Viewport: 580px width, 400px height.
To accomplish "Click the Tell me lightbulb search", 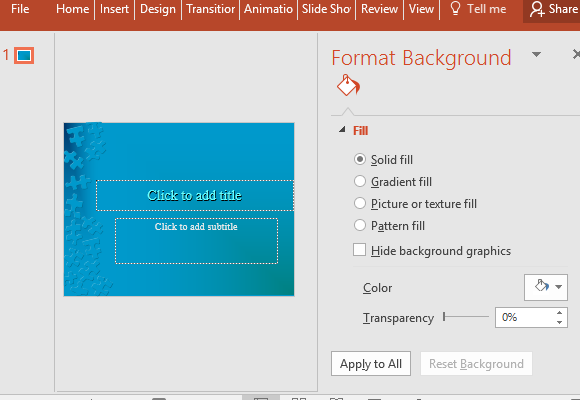I will pos(478,9).
